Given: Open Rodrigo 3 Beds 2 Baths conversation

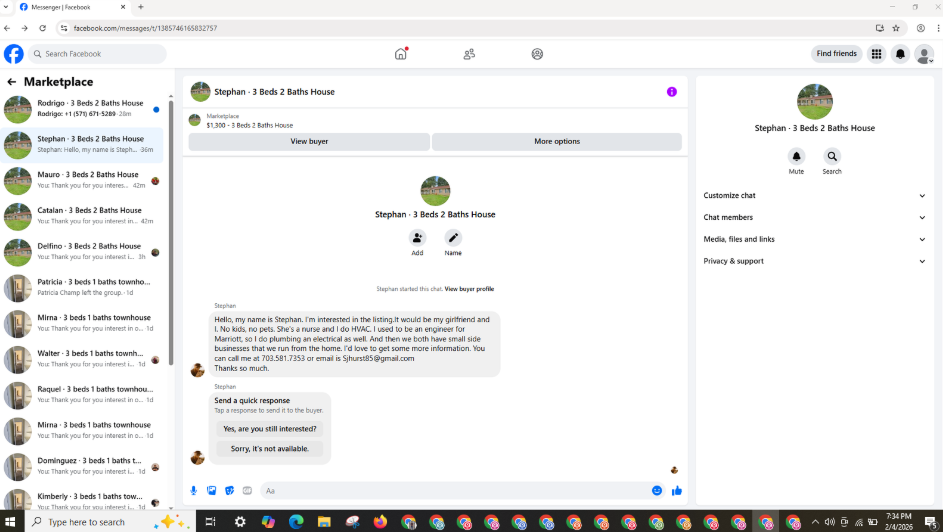Looking at the screenshot, I should tap(82, 109).
